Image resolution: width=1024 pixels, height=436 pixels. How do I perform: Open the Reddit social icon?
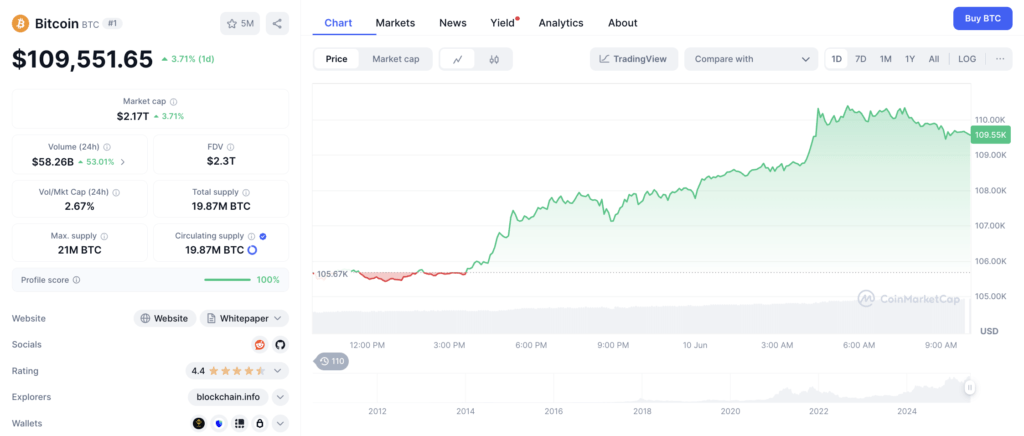(x=260, y=345)
